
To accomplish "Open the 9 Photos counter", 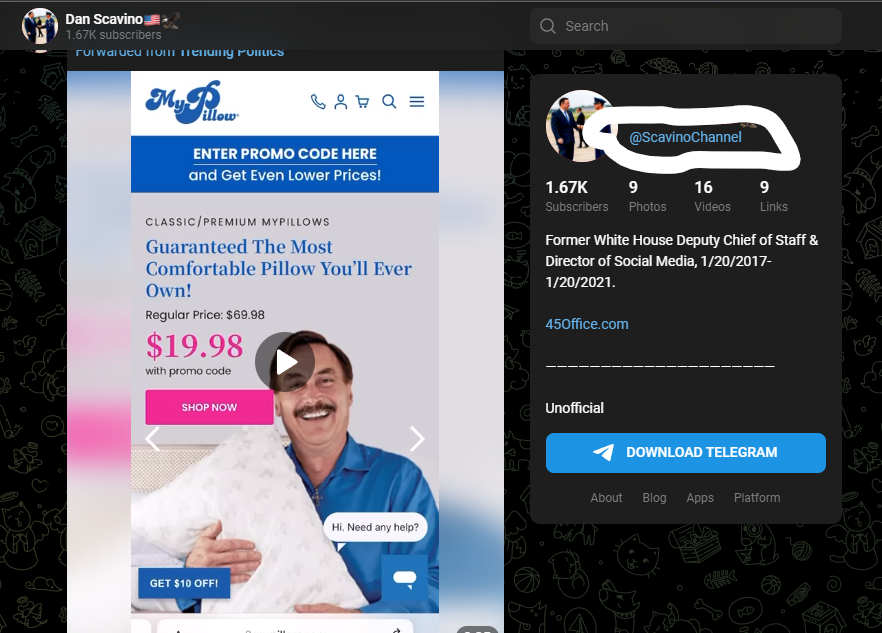I will (x=647, y=196).
